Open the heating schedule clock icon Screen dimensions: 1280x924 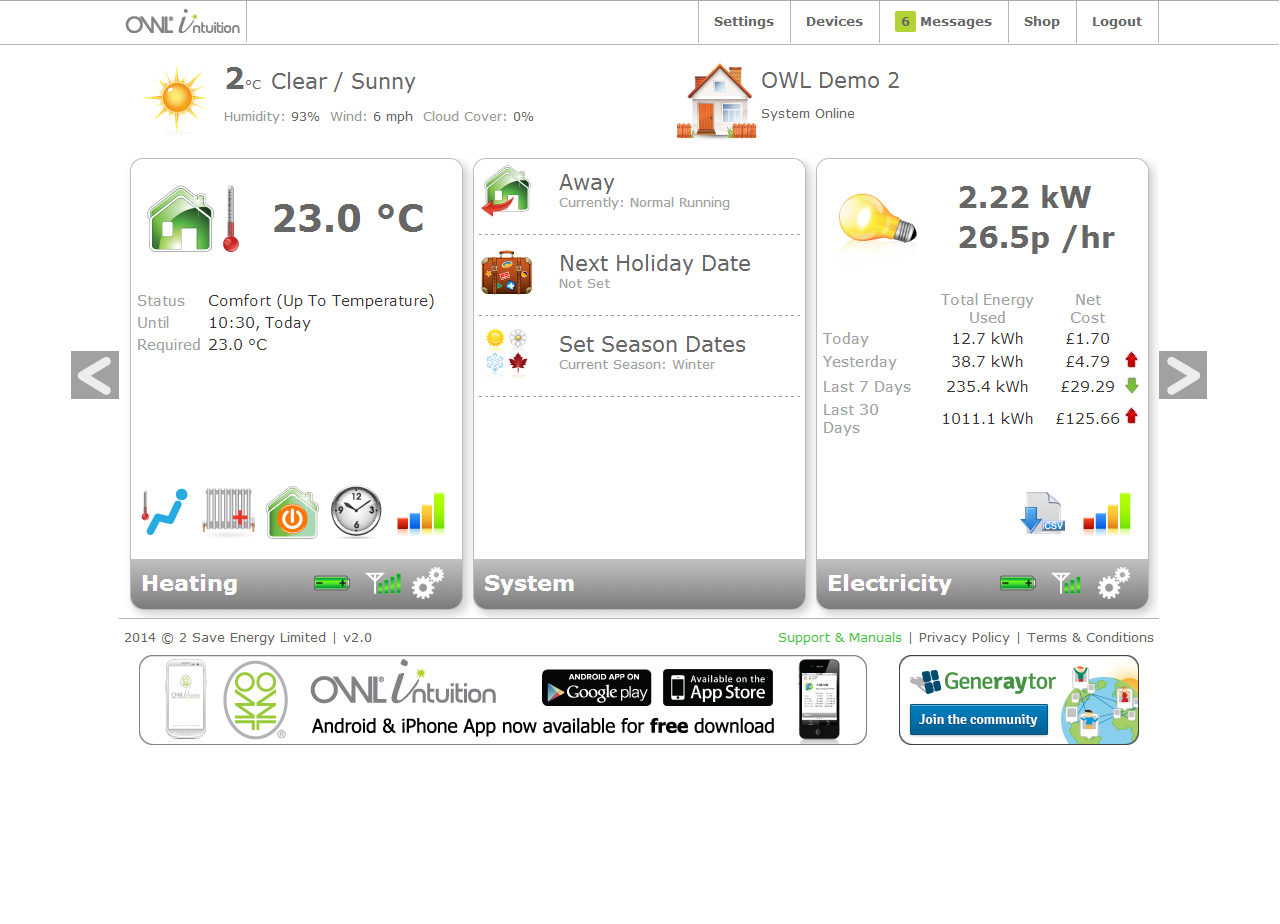coord(356,512)
